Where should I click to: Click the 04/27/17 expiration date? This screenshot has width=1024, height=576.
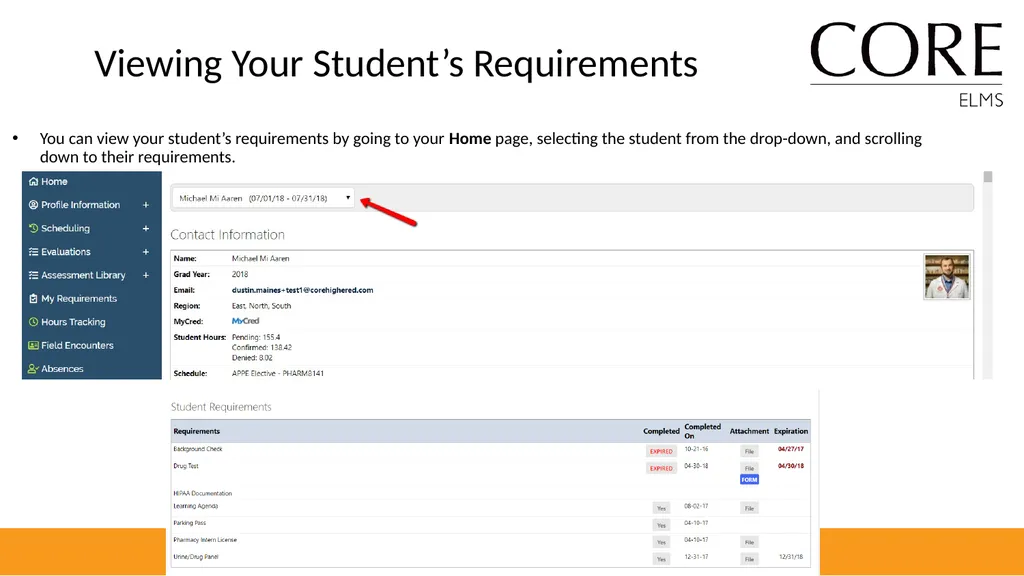(x=791, y=449)
